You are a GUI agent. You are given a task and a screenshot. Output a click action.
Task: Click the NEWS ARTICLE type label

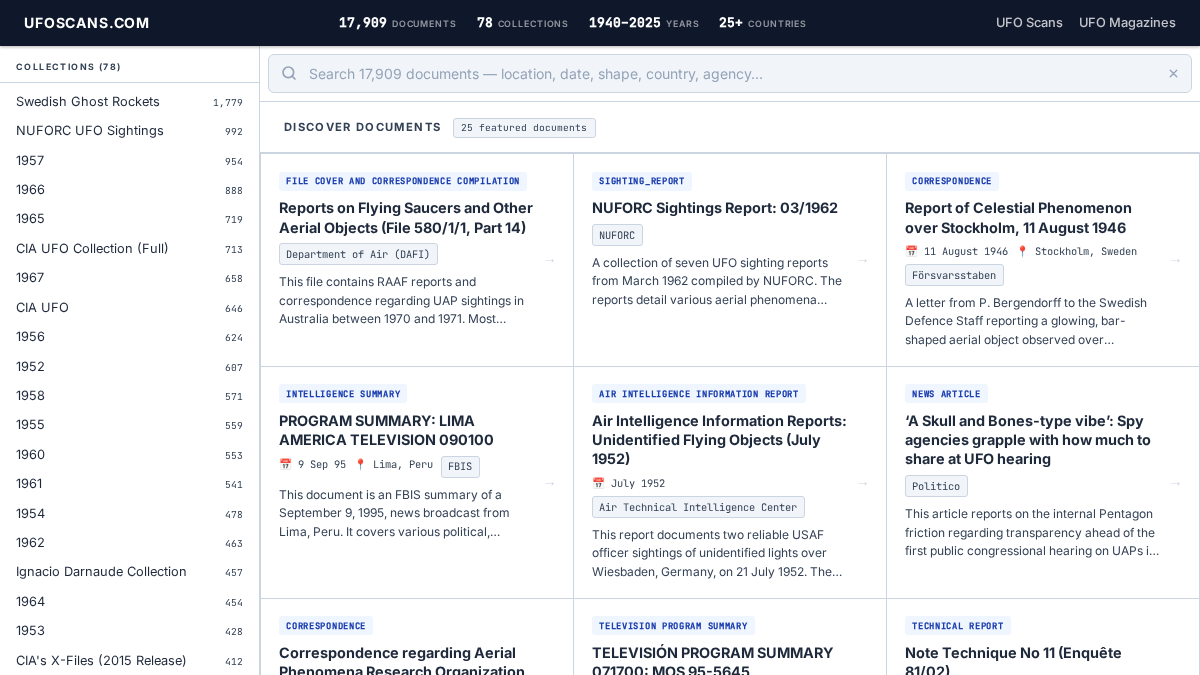click(x=946, y=394)
